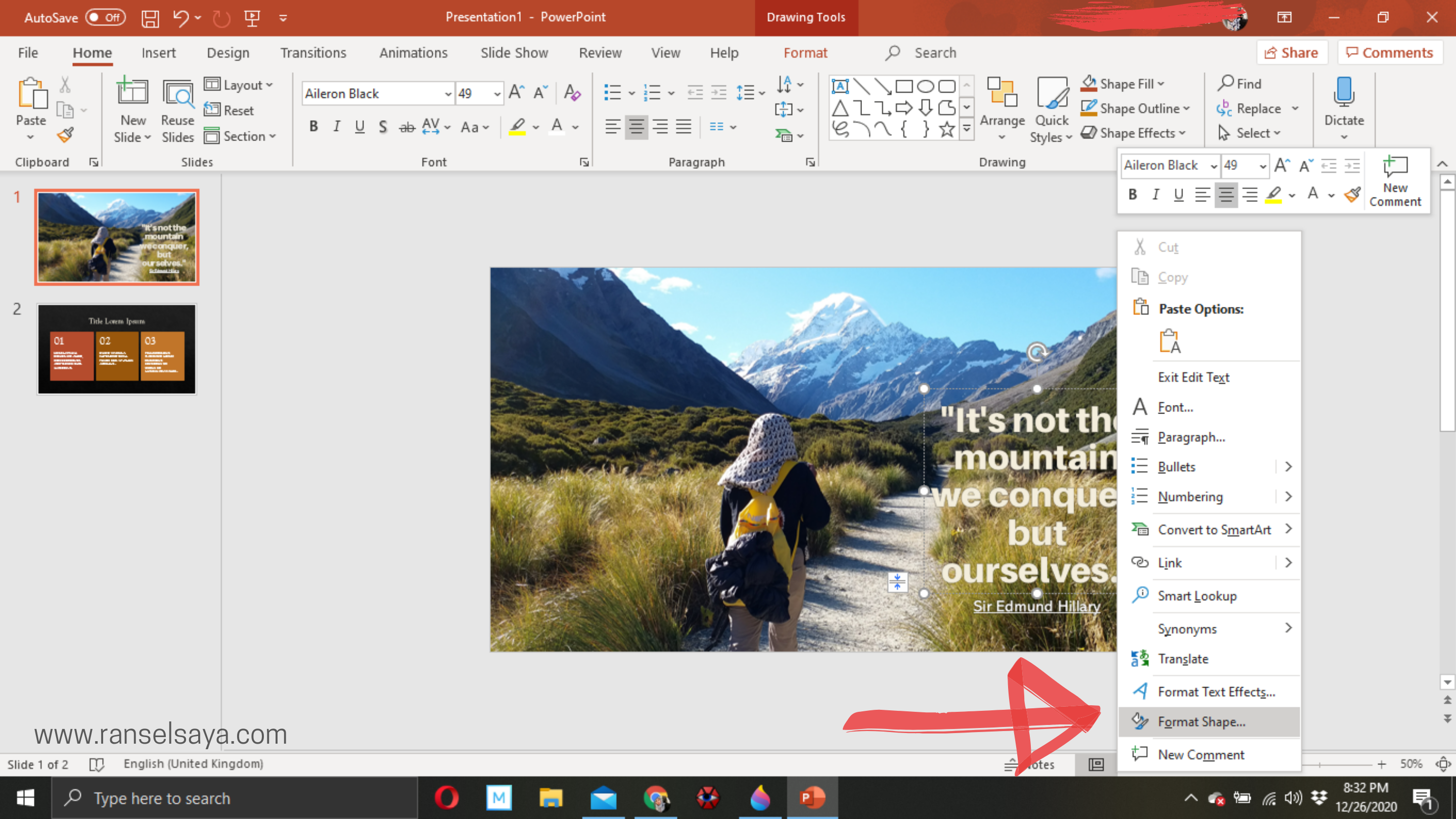Select Format Shape from context menu
The image size is (1456, 819).
coord(1201,722)
